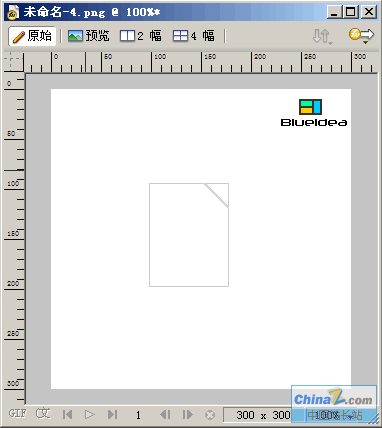Image resolution: width=382 pixels, height=428 pixels.
Task: Click the GIF export format indicator
Action: point(18,414)
